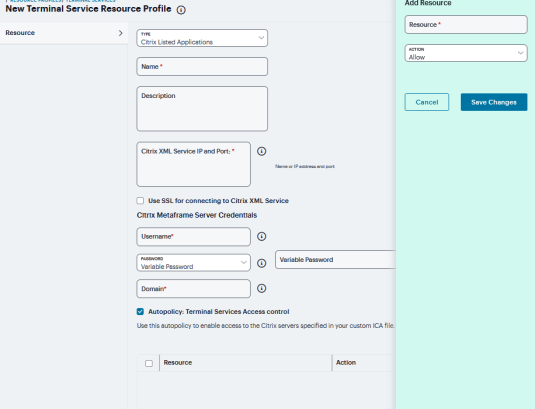Show info icon next to Domain field
The width and height of the screenshot is (535, 409).
[x=261, y=289]
